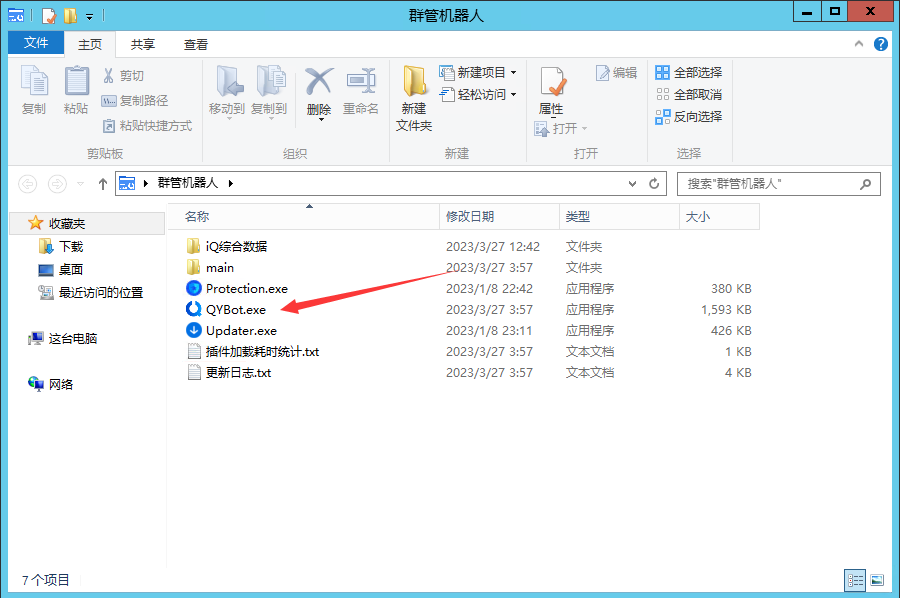Click Select all (全部选择)
The width and height of the screenshot is (900, 598).
coord(689,72)
